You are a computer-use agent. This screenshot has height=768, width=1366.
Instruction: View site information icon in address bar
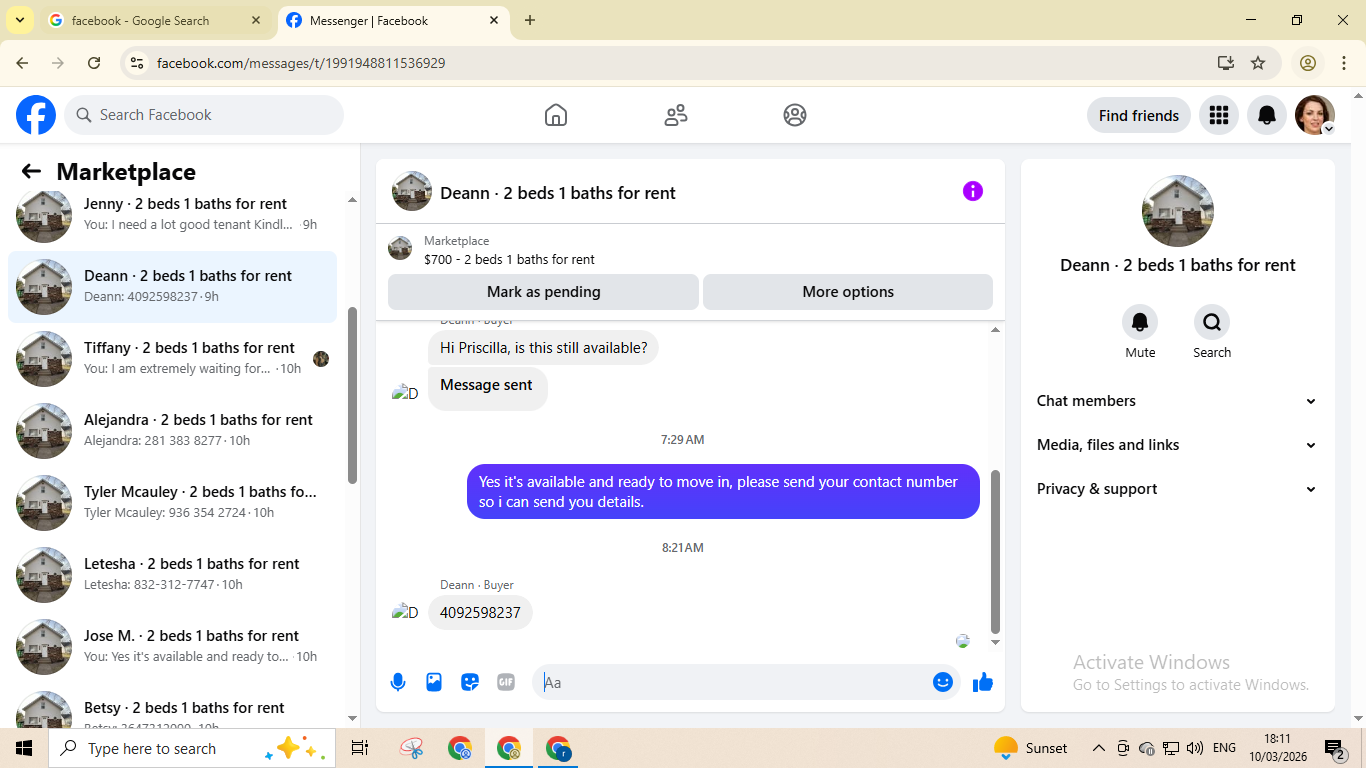[x=138, y=63]
